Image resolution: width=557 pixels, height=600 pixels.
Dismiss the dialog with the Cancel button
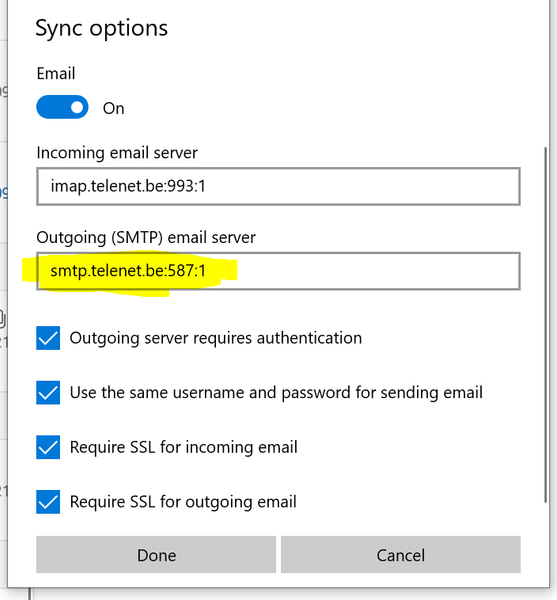[x=401, y=554]
